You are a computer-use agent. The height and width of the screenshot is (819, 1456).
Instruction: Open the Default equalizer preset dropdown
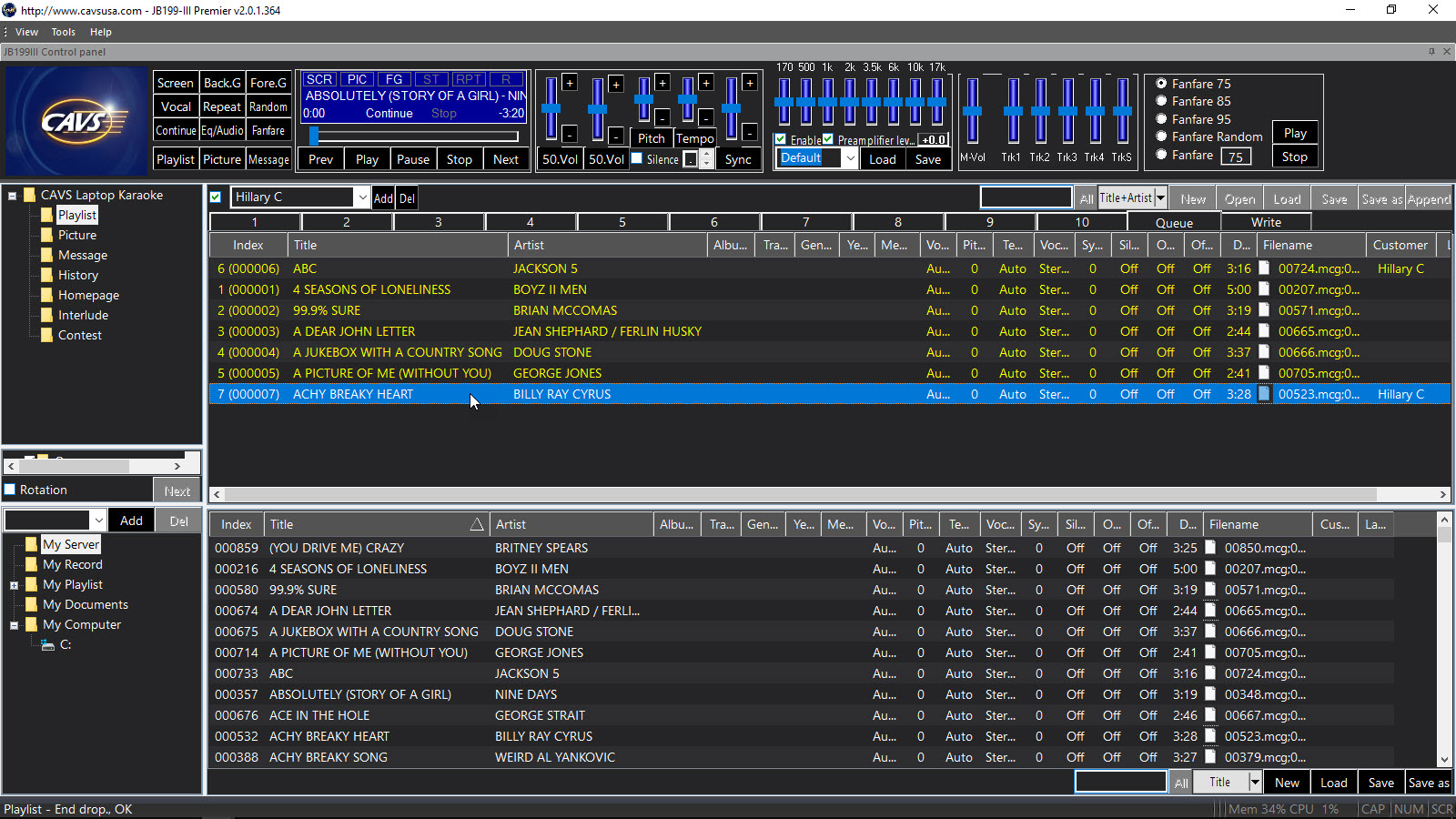pos(850,158)
